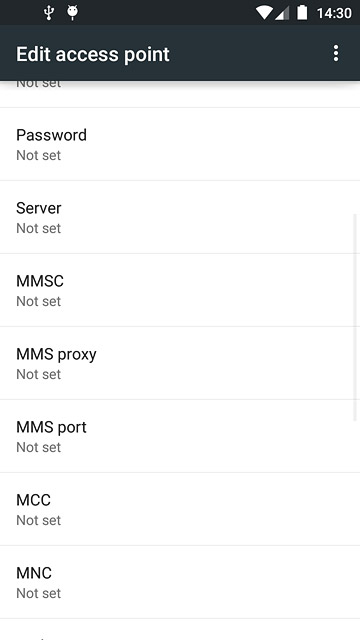The height and width of the screenshot is (640, 360).
Task: Open the Password setting
Action: 180,144
